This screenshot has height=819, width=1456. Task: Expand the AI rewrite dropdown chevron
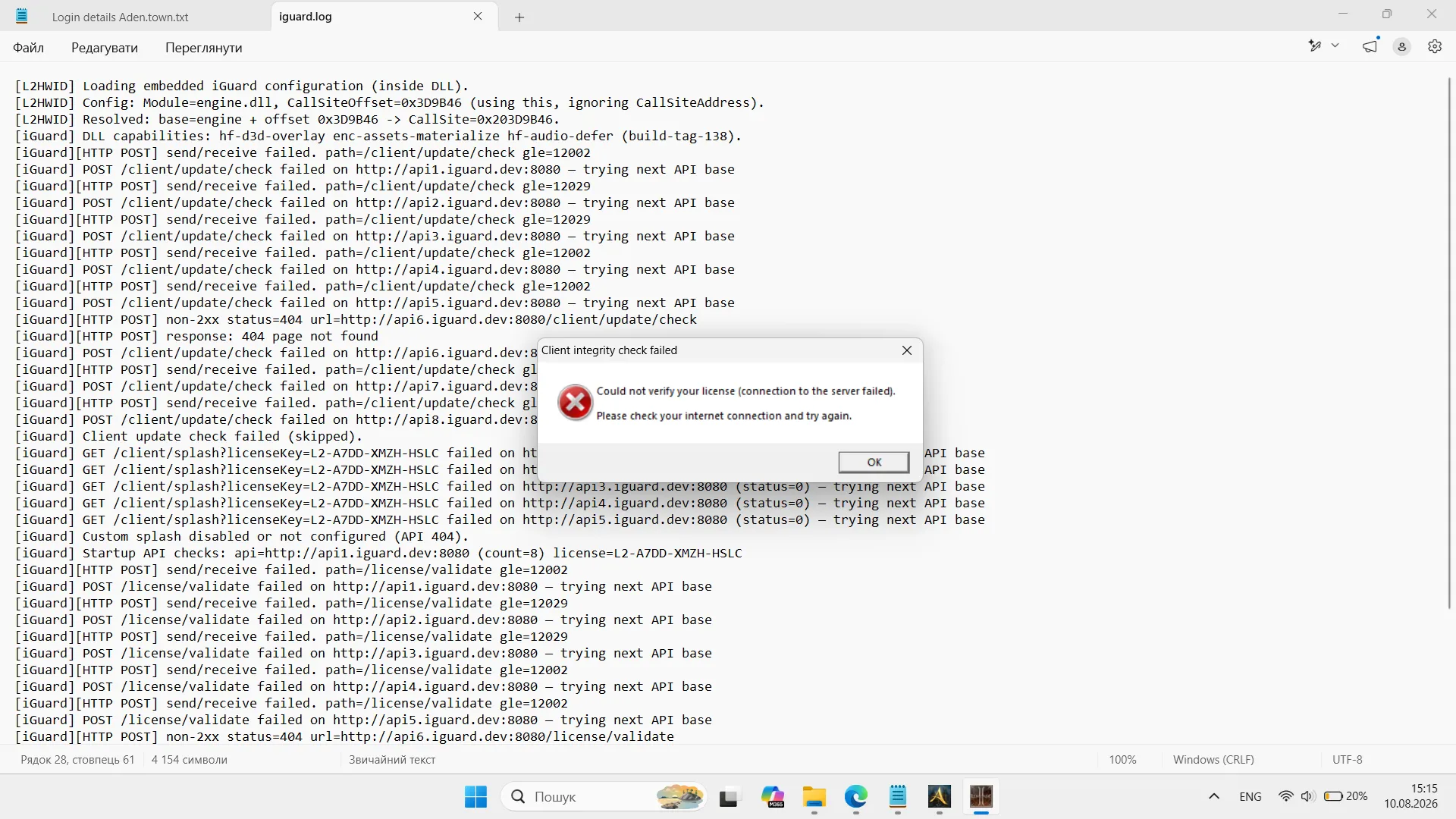pos(1335,46)
